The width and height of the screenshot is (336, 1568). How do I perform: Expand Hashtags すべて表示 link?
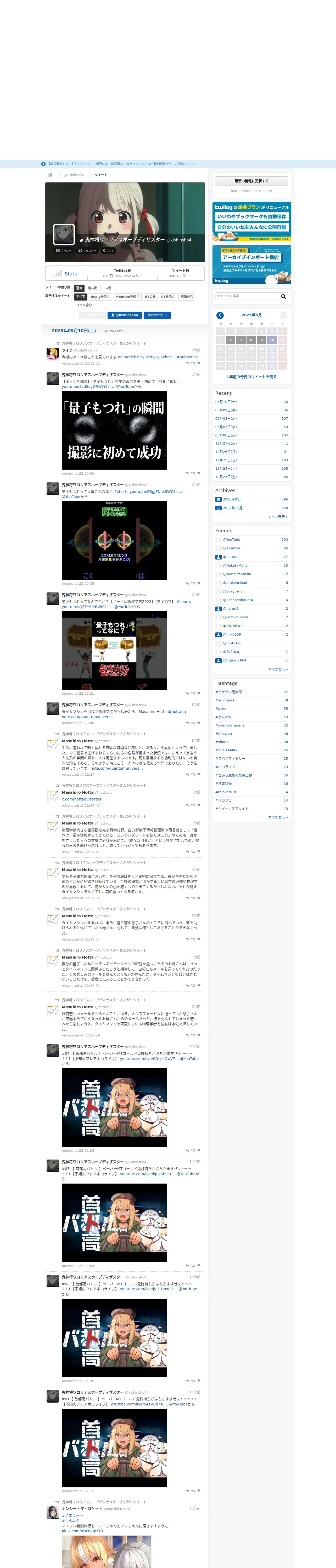[278, 817]
